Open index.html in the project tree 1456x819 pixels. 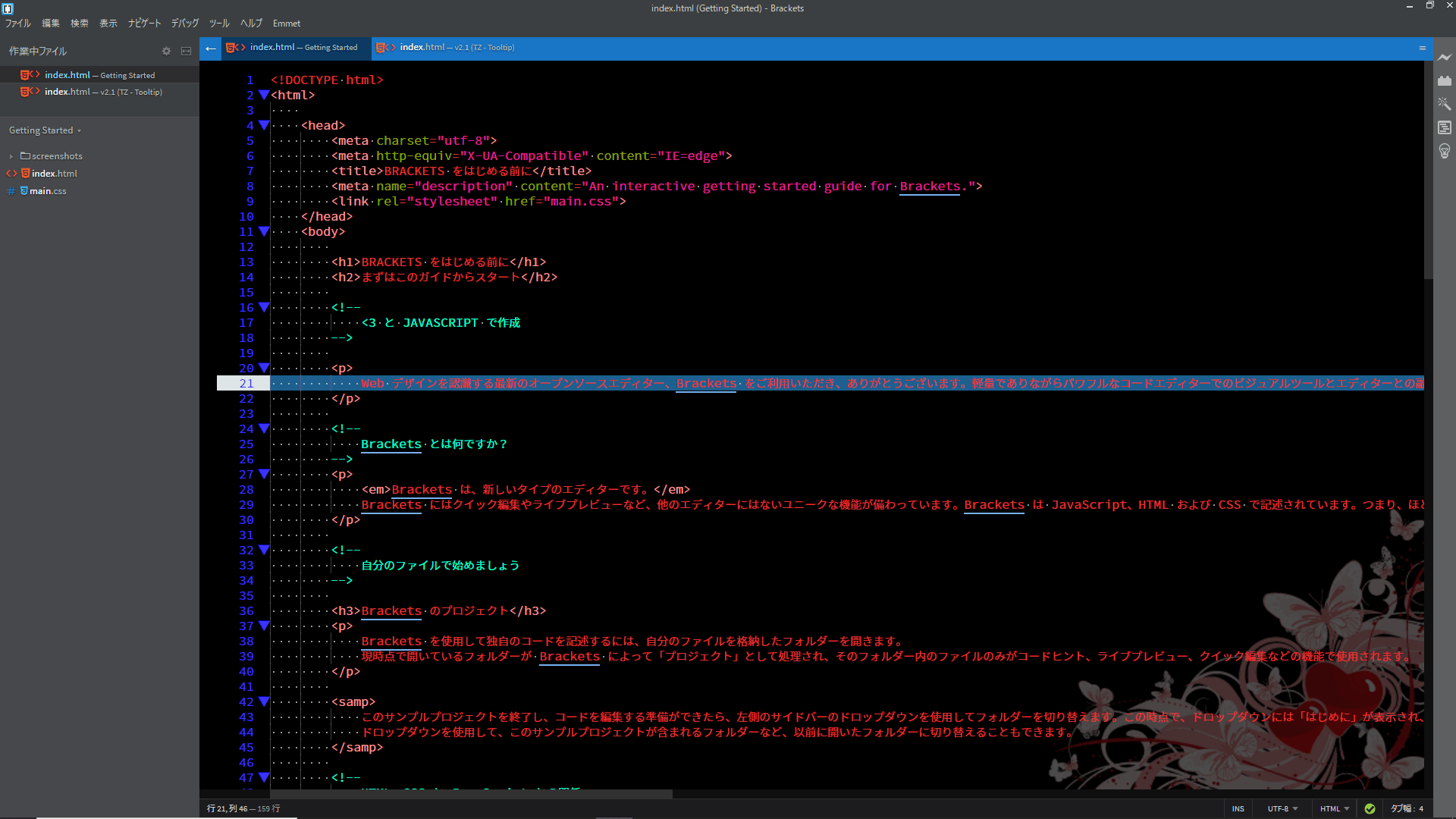click(x=55, y=174)
